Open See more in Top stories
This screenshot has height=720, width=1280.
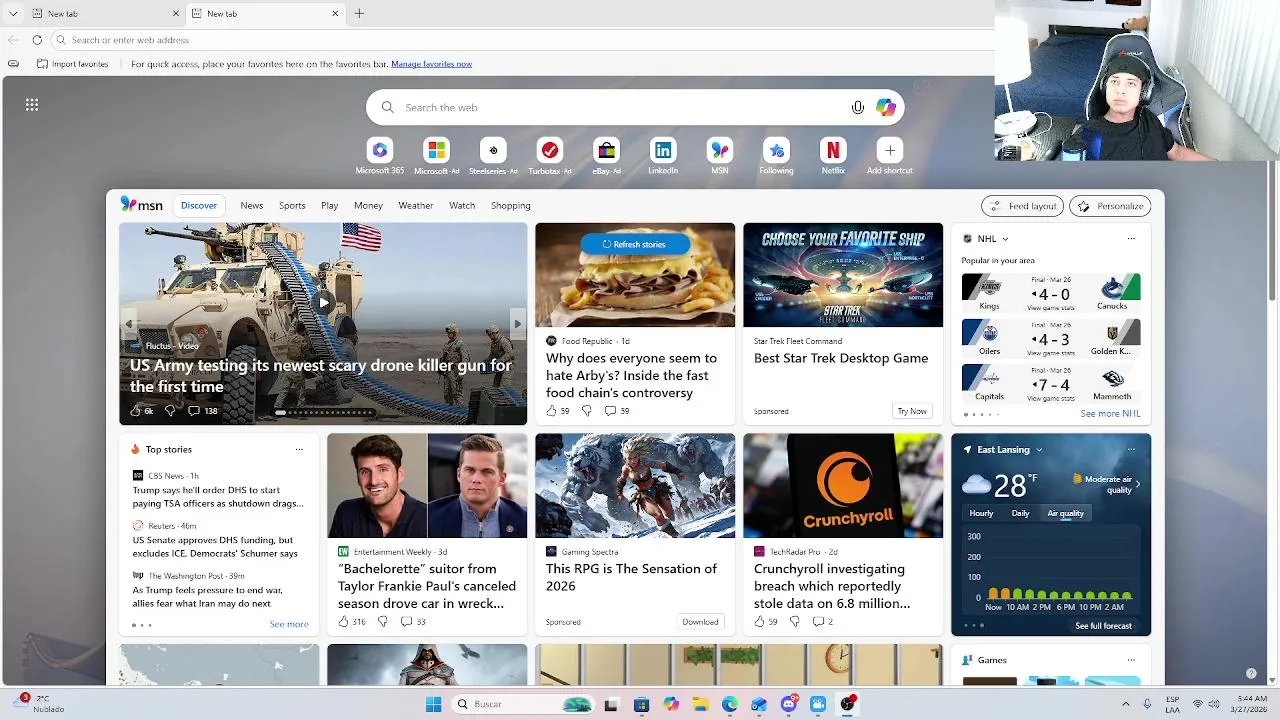[289, 624]
